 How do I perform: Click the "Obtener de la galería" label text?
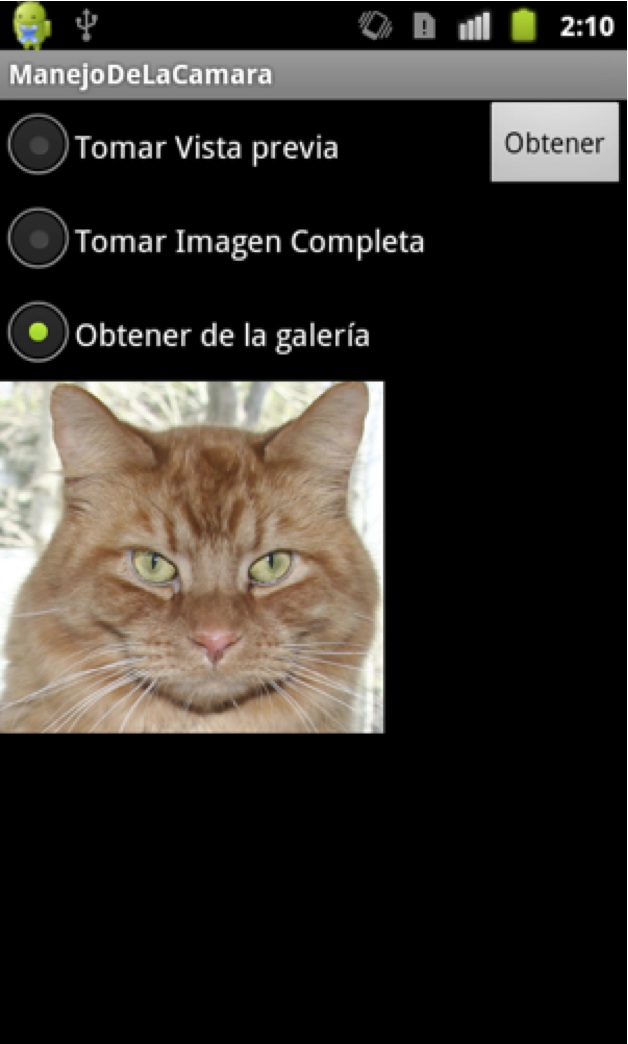click(222, 336)
